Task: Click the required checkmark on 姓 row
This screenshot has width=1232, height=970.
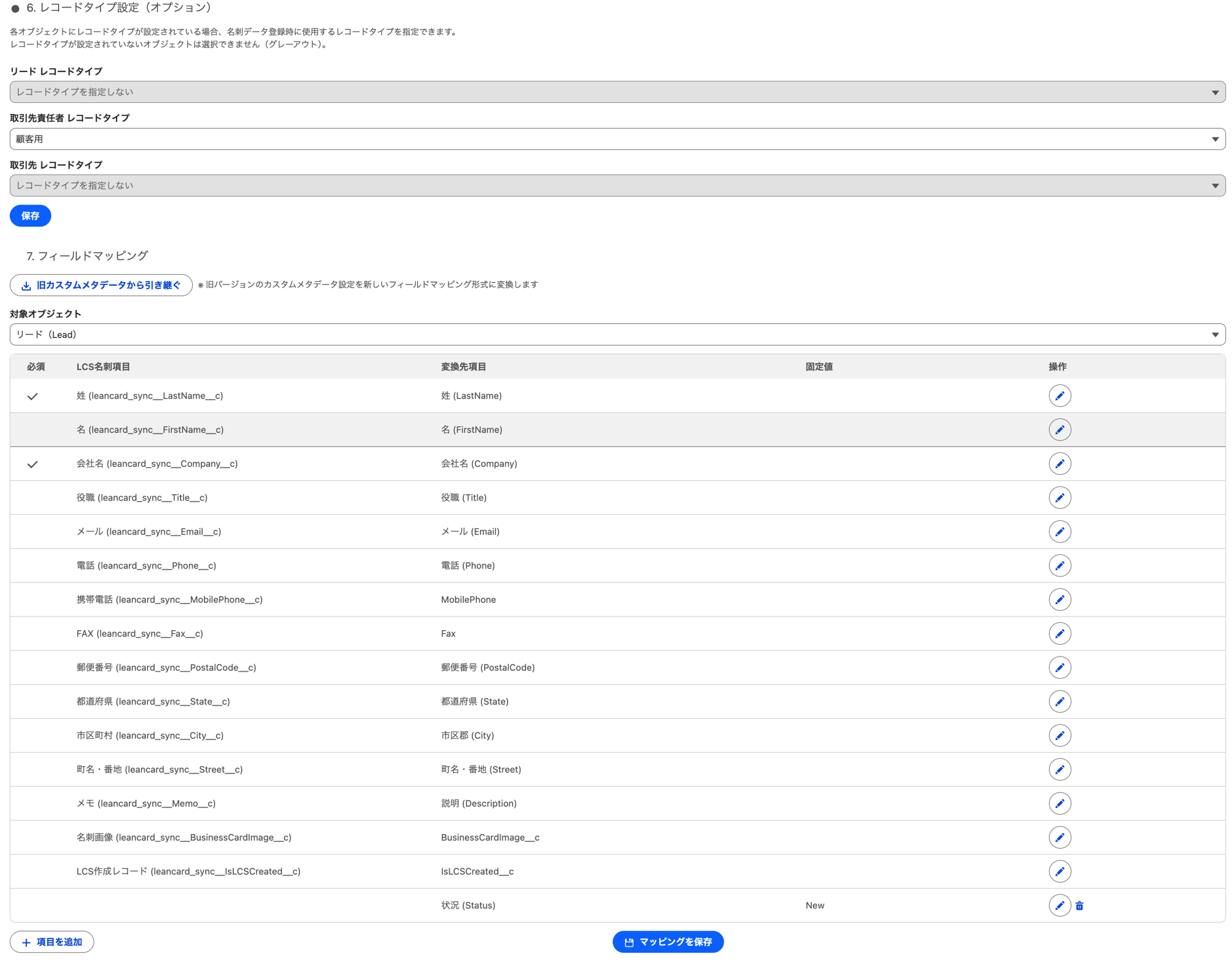Action: point(33,396)
